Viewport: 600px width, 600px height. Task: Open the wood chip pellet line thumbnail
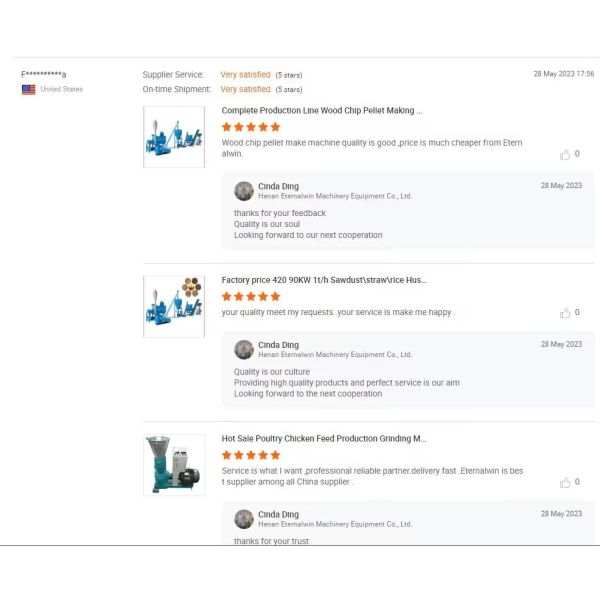pyautogui.click(x=174, y=137)
